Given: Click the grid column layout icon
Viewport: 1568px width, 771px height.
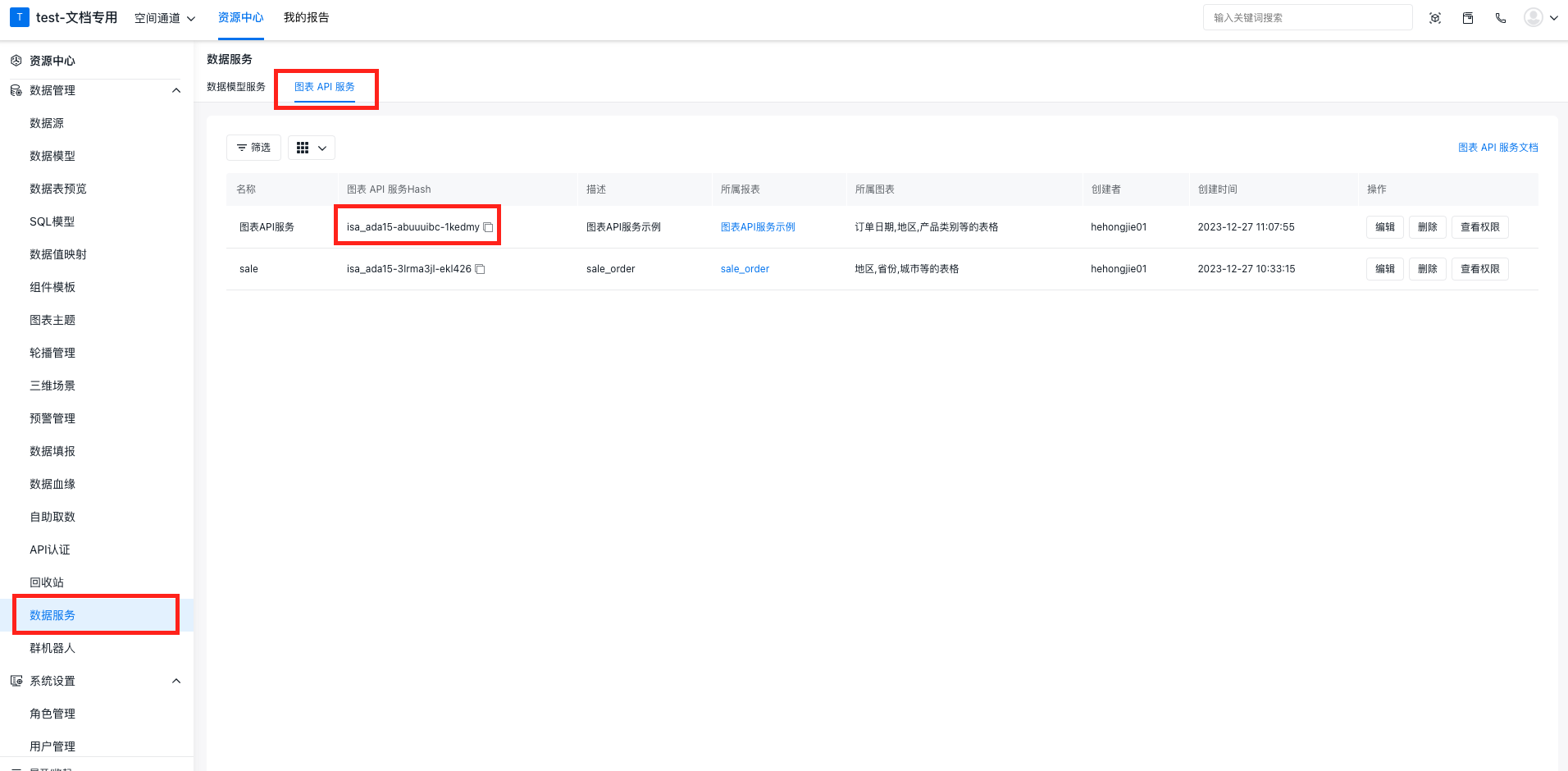Looking at the screenshot, I should click(x=303, y=148).
